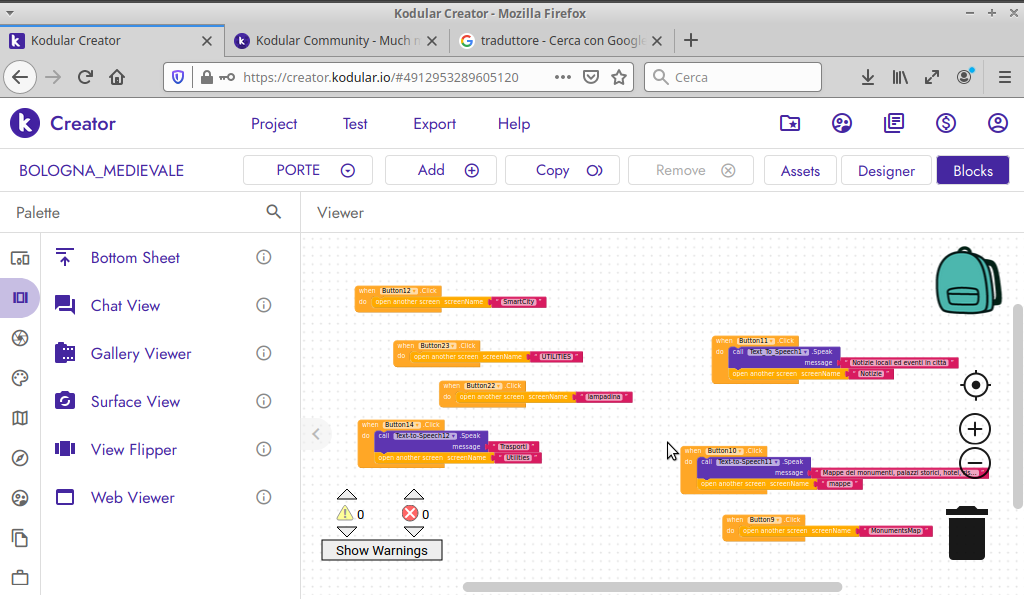Image resolution: width=1024 pixels, height=600 pixels.
Task: Switch to the traduttore Google tab
Action: [562, 40]
